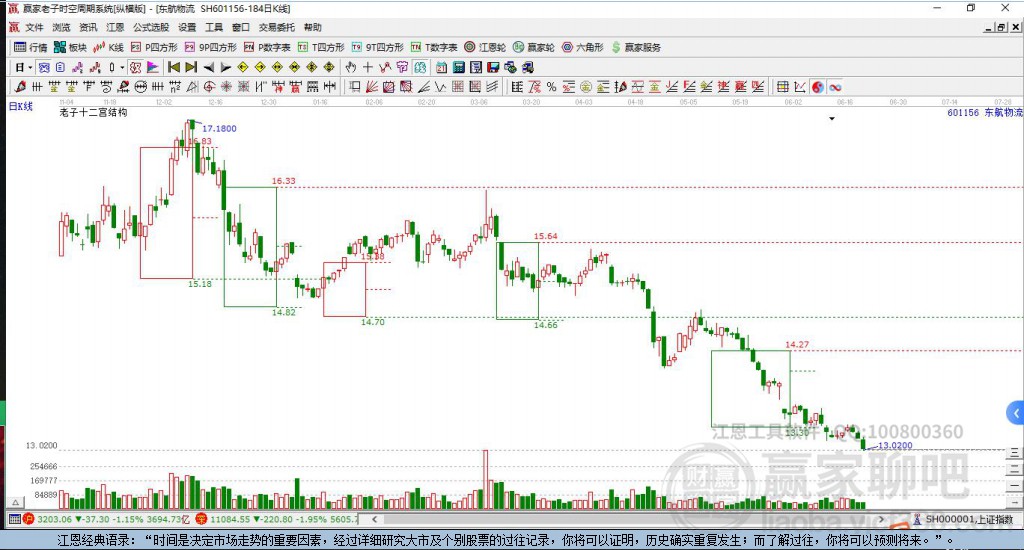Click the 17.1800 high price label
The image size is (1024, 550).
click(219, 129)
